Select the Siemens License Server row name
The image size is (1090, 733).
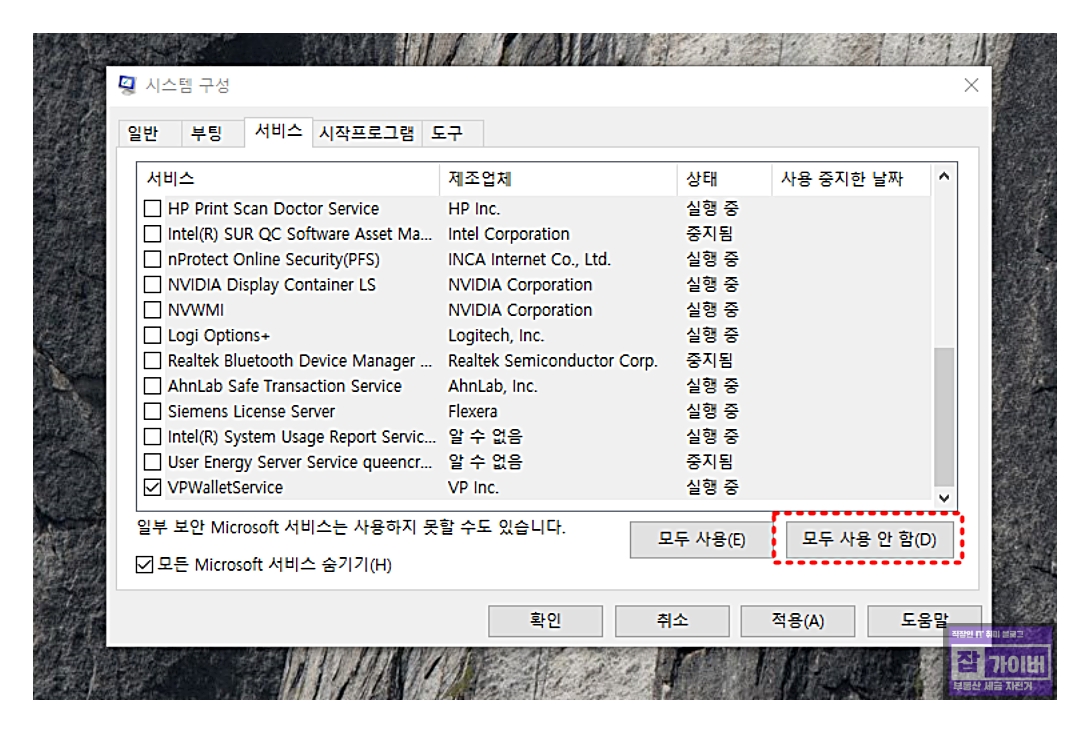click(x=252, y=412)
